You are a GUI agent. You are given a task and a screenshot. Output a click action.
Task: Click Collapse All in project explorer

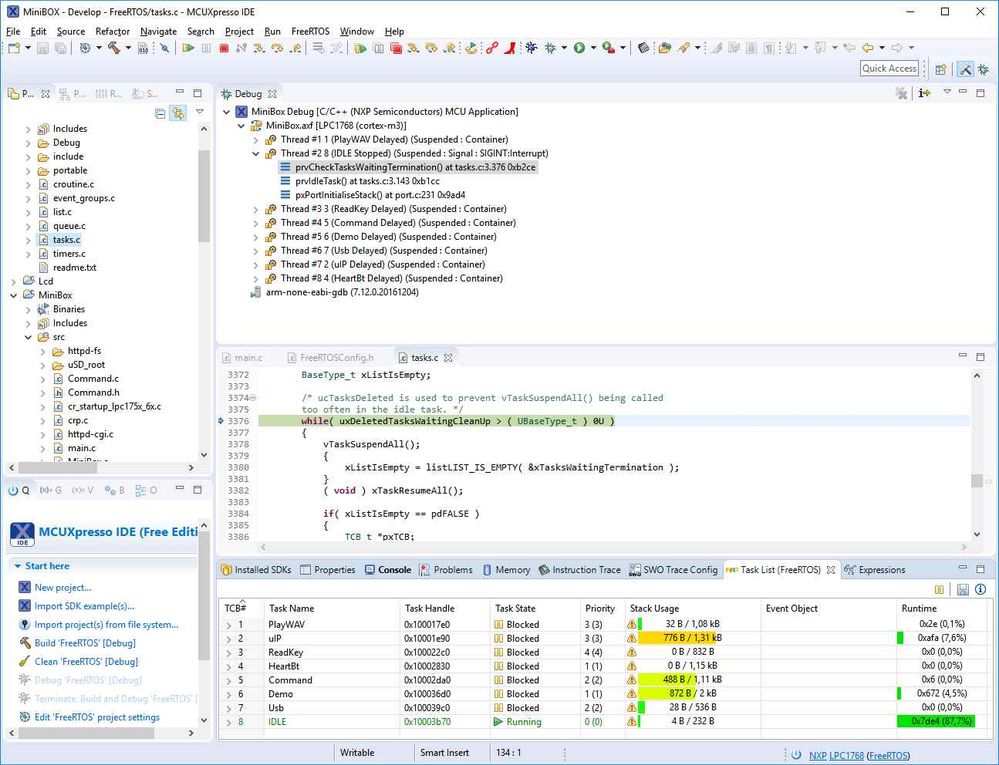point(160,114)
